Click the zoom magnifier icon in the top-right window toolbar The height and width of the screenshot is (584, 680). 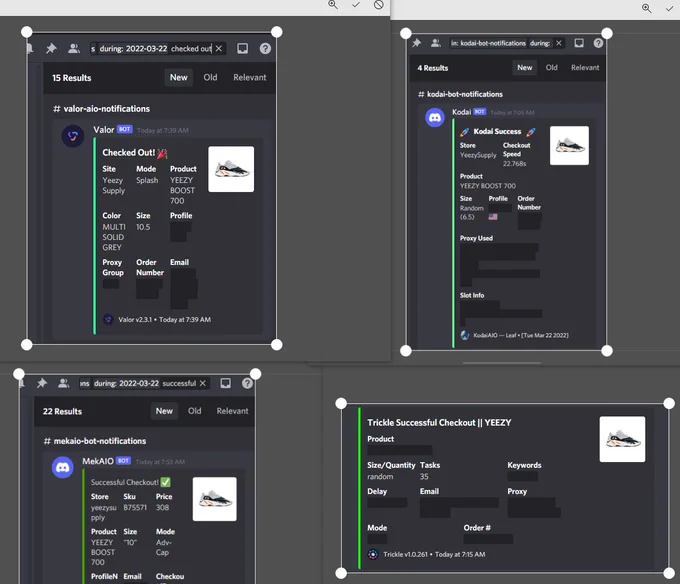point(647,8)
